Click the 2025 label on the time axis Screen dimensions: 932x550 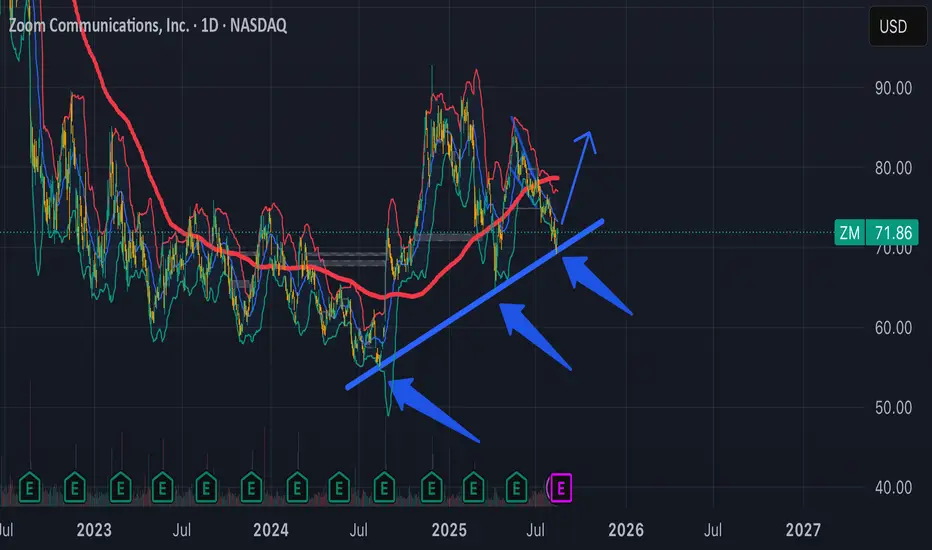click(449, 530)
